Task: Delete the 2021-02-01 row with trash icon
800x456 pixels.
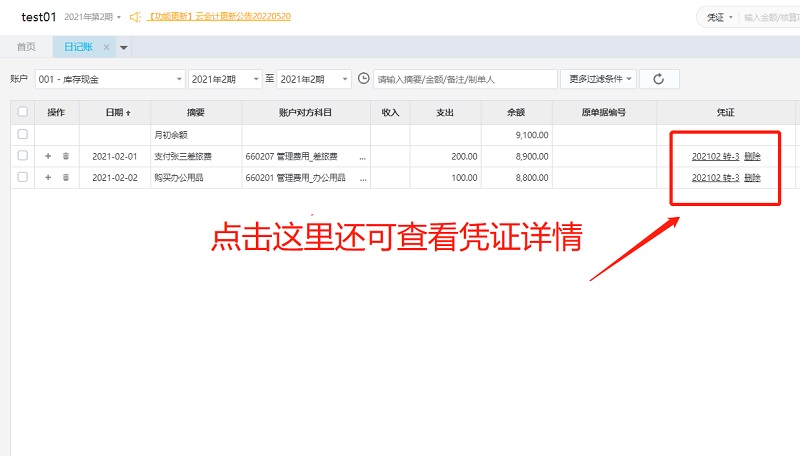Action: coord(66,156)
